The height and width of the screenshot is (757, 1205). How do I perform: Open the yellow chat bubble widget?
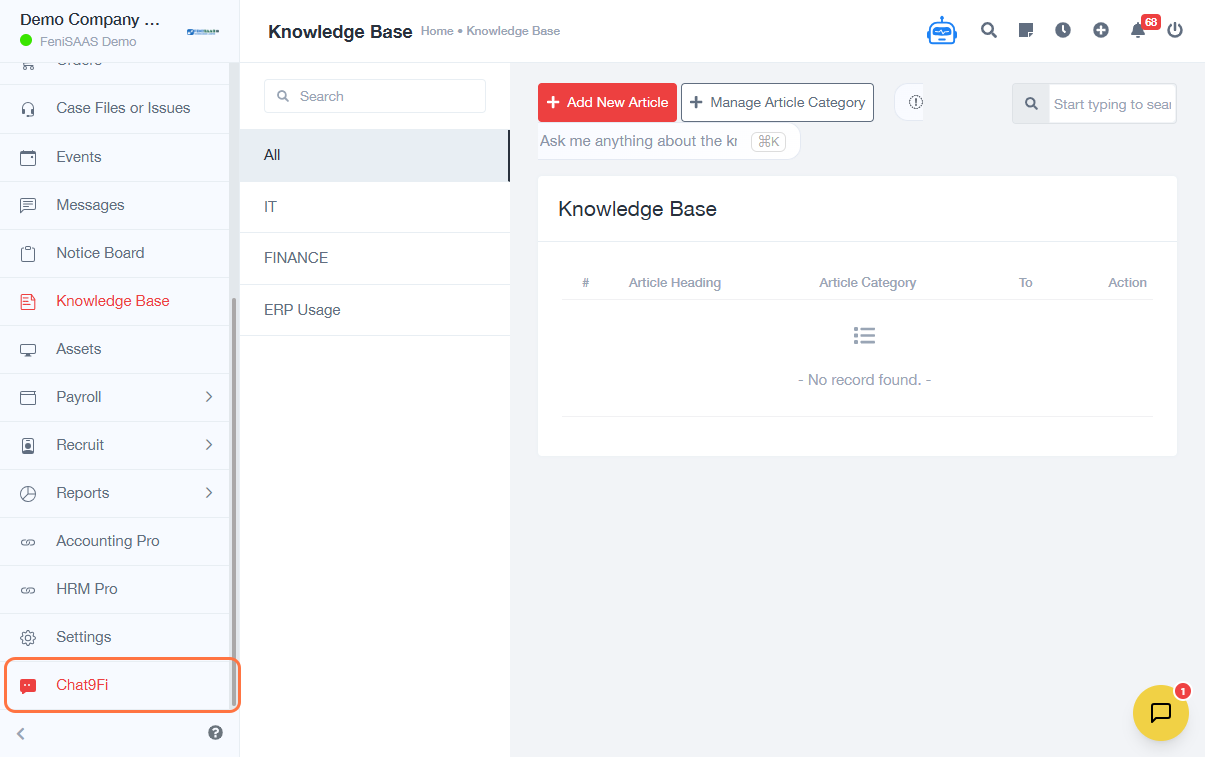(1160, 713)
